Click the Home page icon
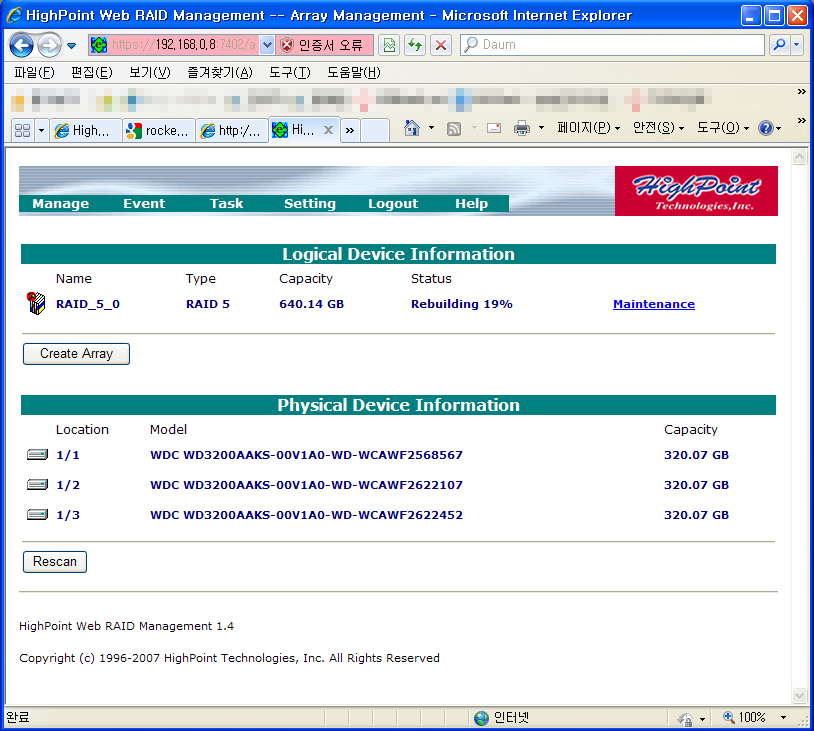 [x=412, y=128]
